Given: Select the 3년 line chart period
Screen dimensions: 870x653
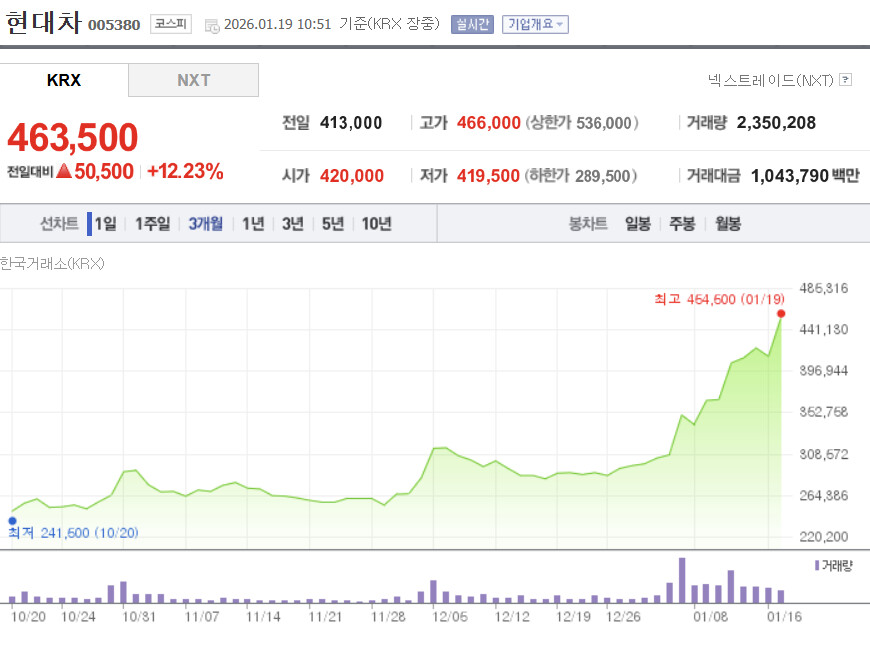Looking at the screenshot, I should 293,224.
